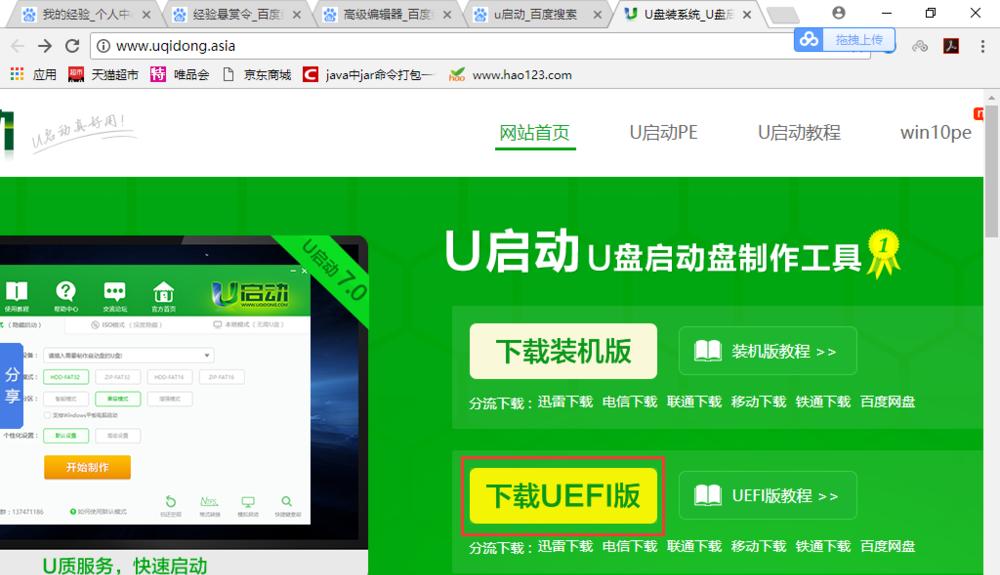Open the UEFI版教程 tutorial button
Screen dimensions: 1000x575
pyautogui.click(x=768, y=496)
